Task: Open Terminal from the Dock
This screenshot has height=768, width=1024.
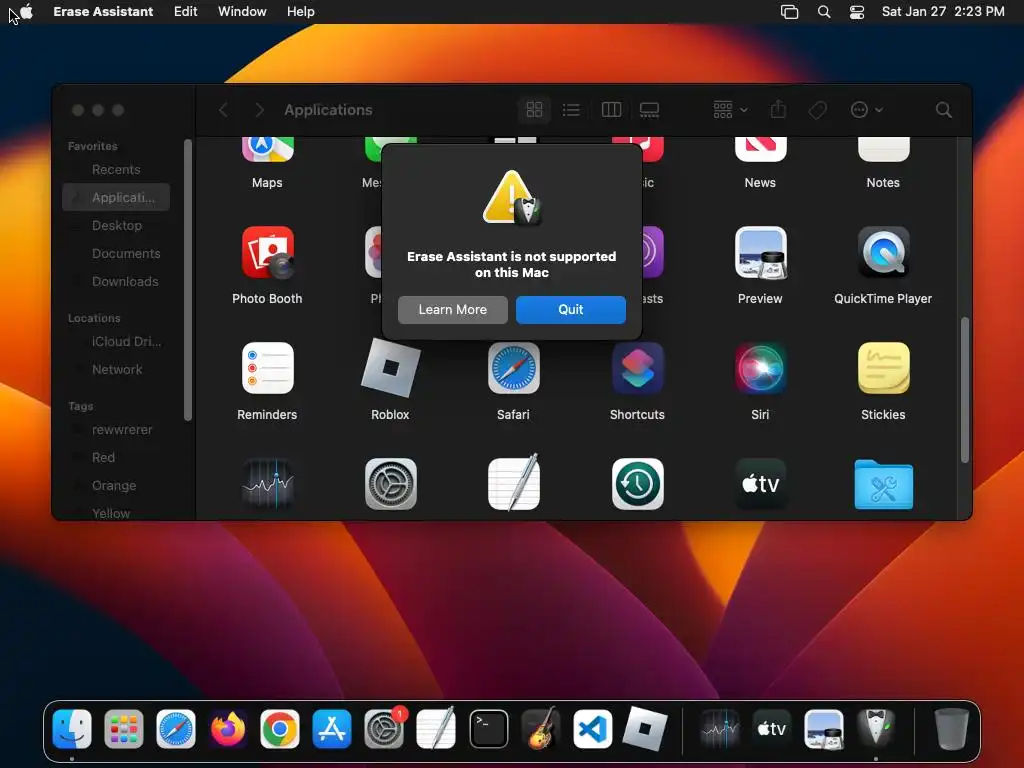Action: [x=488, y=729]
